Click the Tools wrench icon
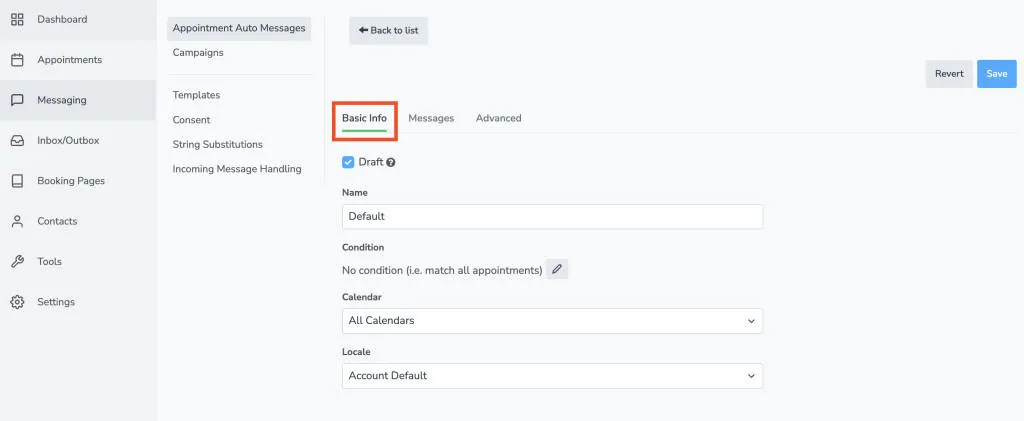Image resolution: width=1024 pixels, height=421 pixels. click(17, 262)
